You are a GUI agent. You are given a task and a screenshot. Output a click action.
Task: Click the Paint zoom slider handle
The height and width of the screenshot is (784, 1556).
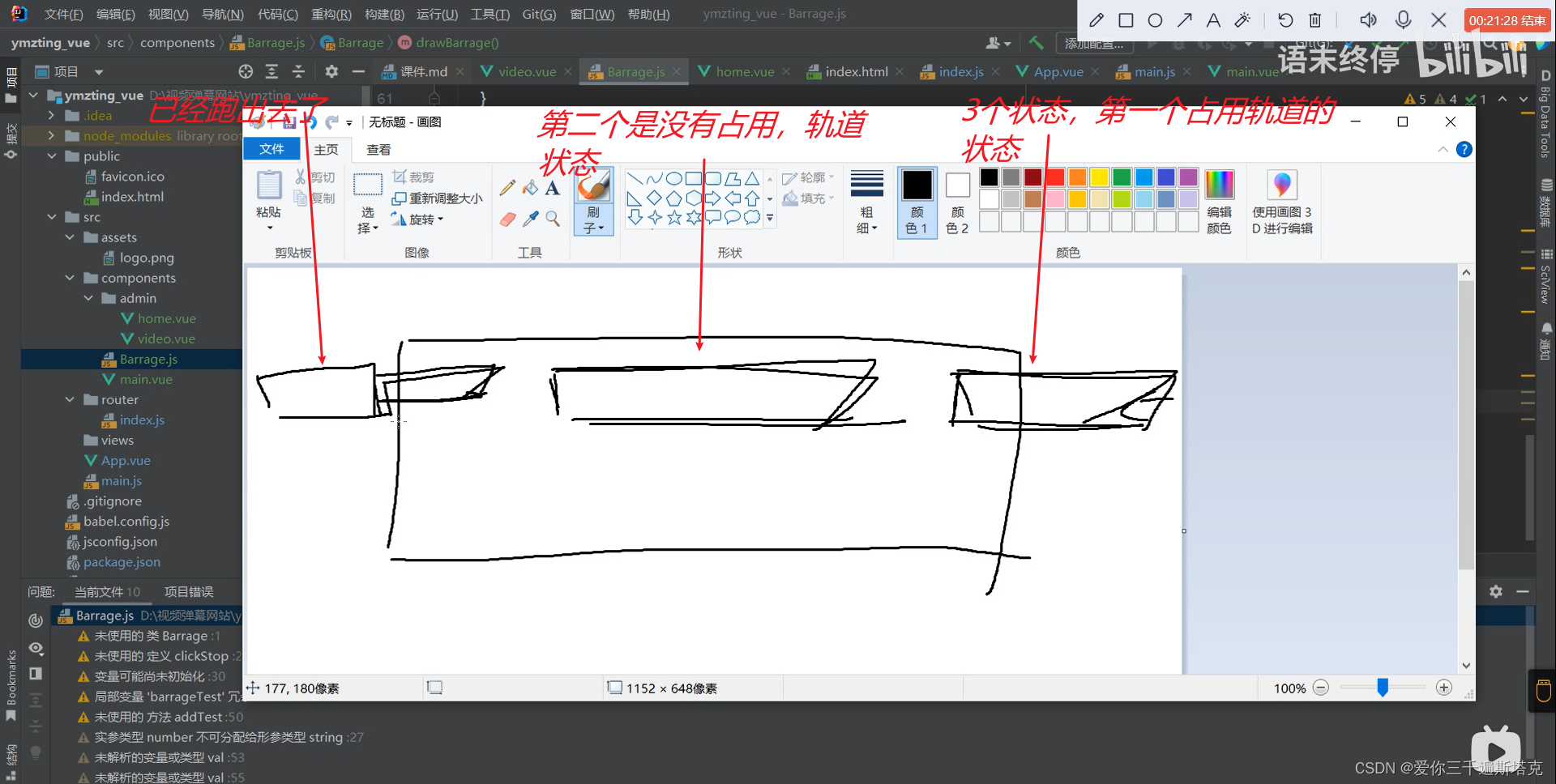[1383, 688]
